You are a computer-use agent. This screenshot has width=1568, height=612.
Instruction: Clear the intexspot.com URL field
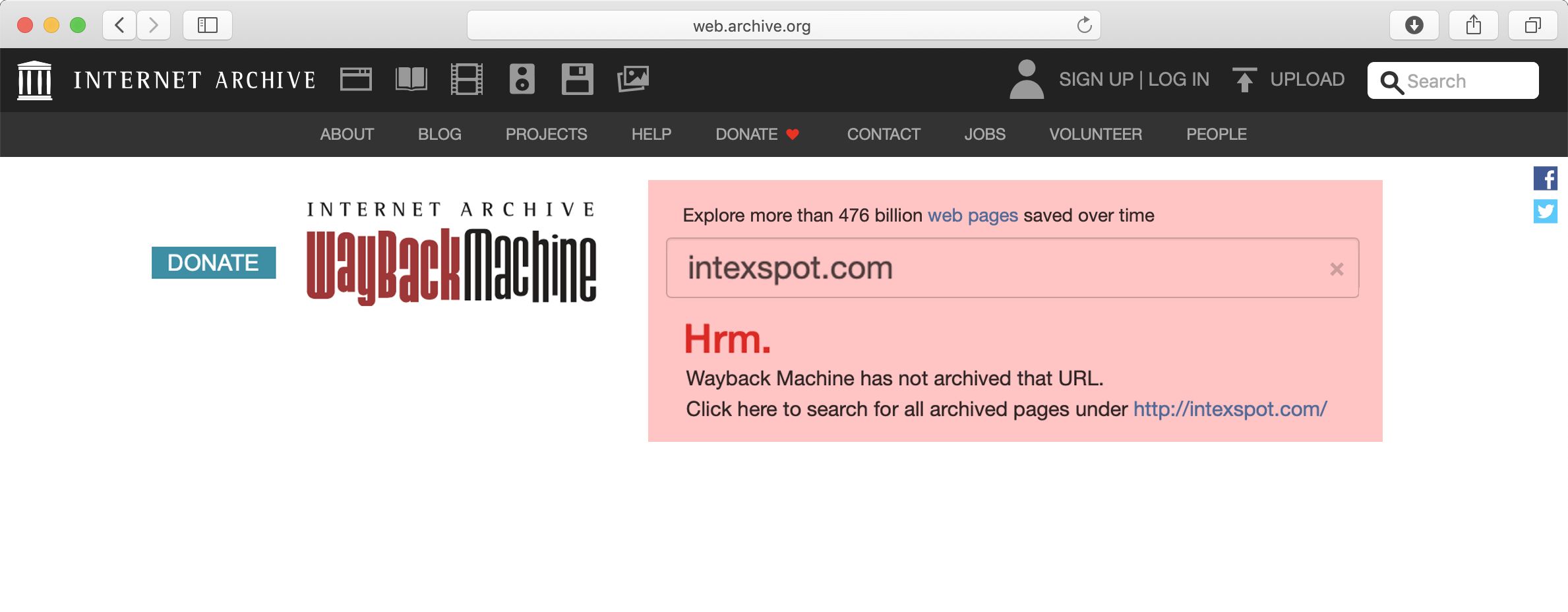point(1337,269)
